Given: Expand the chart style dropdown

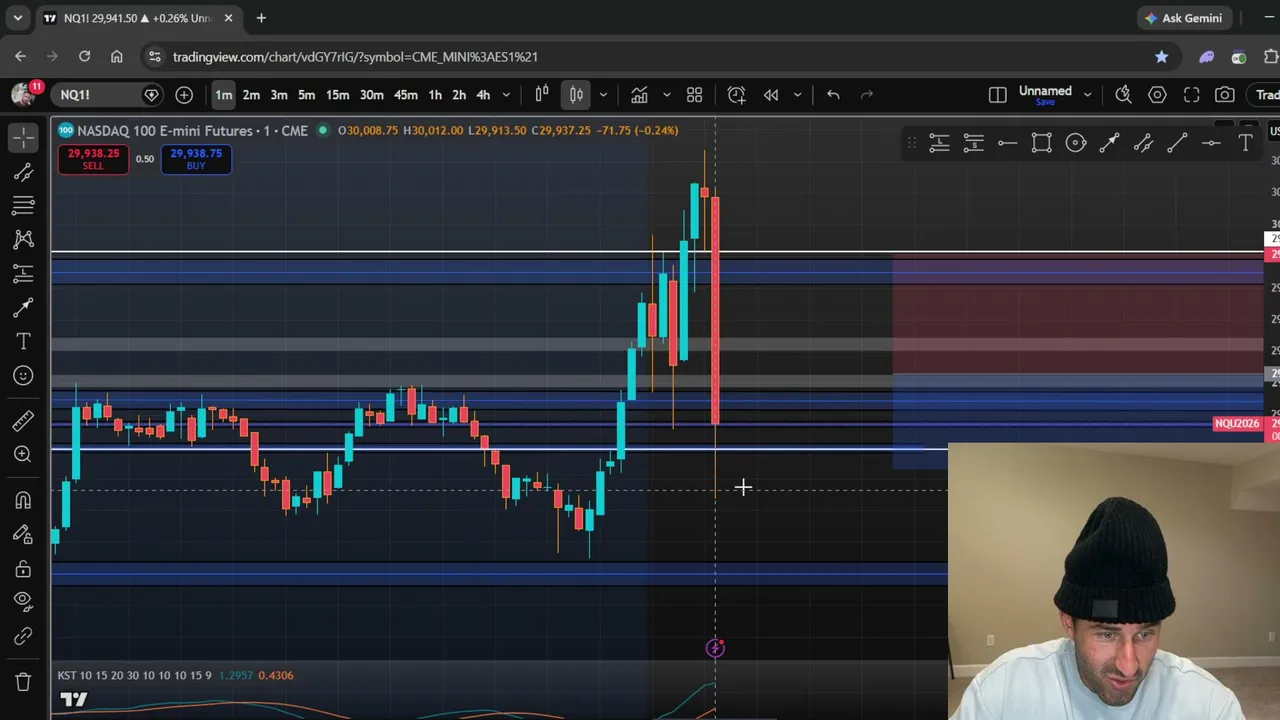Looking at the screenshot, I should coord(603,95).
